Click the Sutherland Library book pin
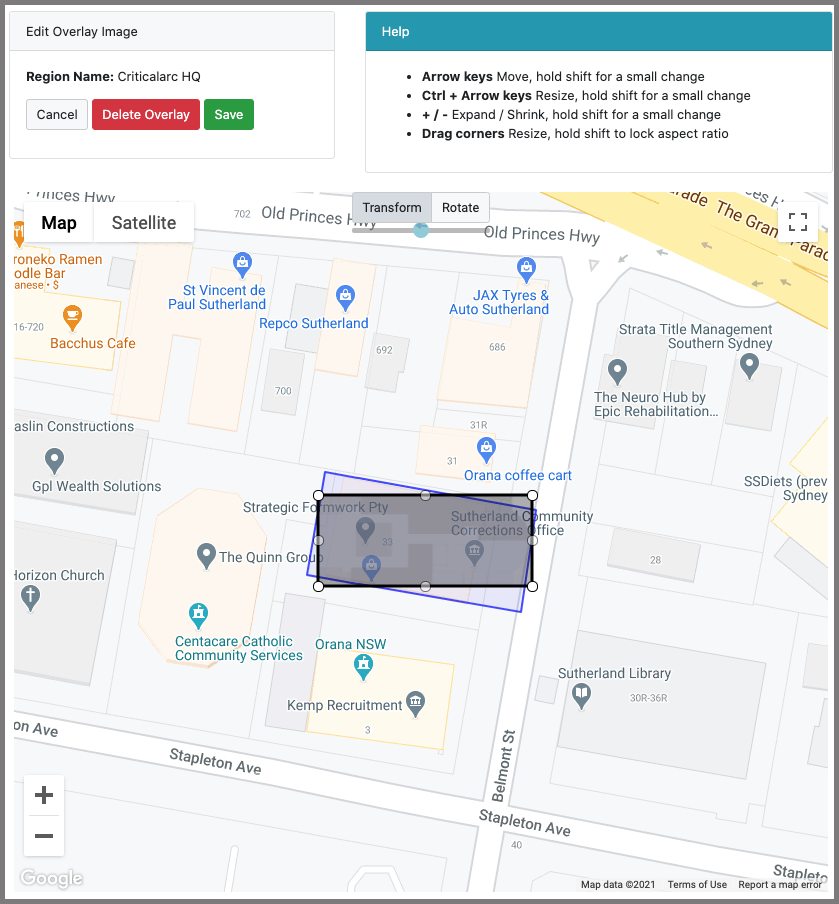The image size is (839, 904). pos(581,696)
